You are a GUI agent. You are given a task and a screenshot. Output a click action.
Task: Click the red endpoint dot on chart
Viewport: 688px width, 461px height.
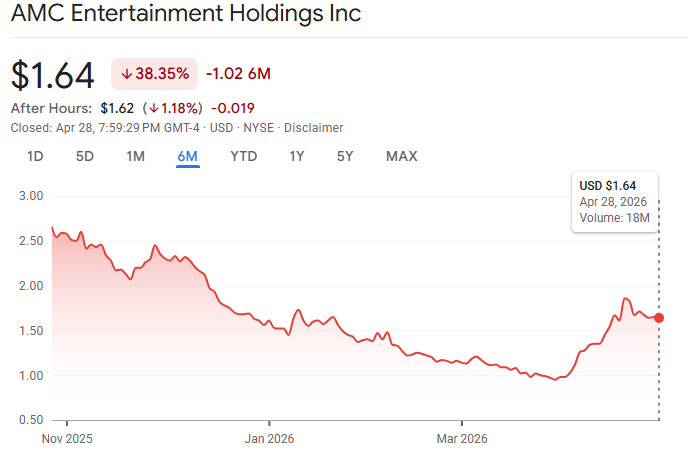click(659, 318)
